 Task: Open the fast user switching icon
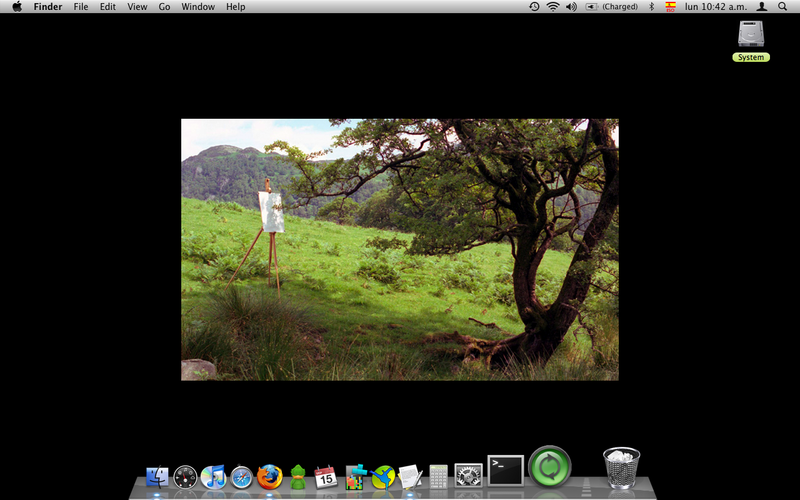pyautogui.click(x=762, y=7)
